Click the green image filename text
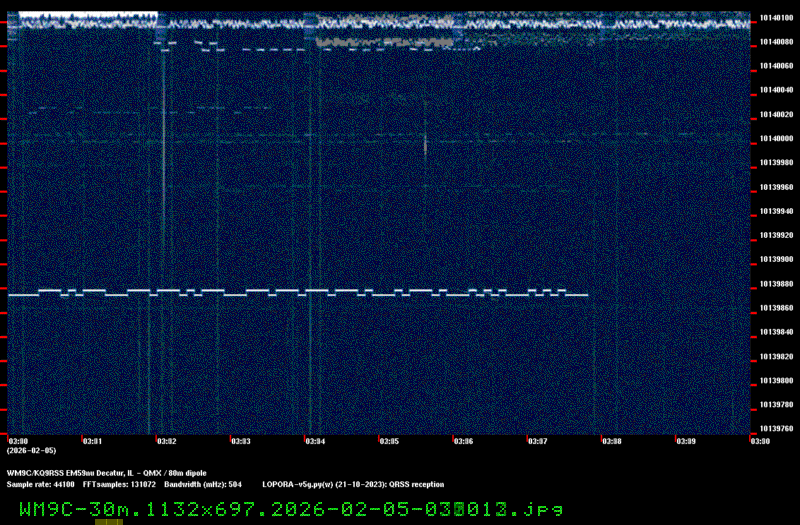 coord(290,509)
